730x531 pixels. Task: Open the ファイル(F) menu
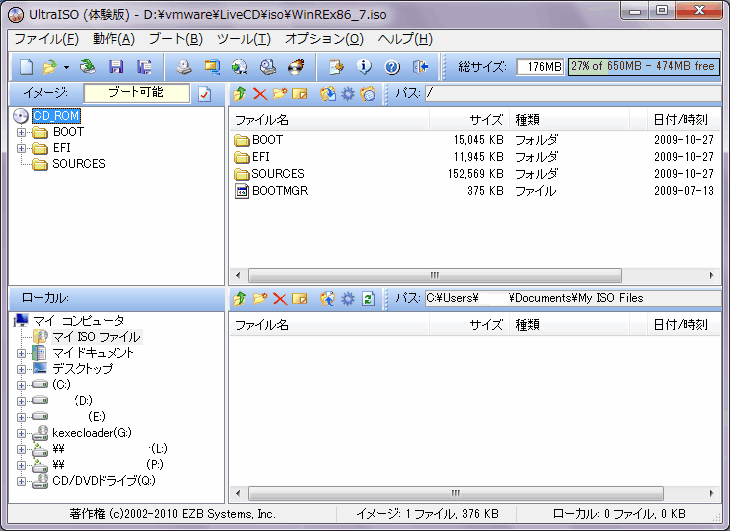tap(47, 39)
